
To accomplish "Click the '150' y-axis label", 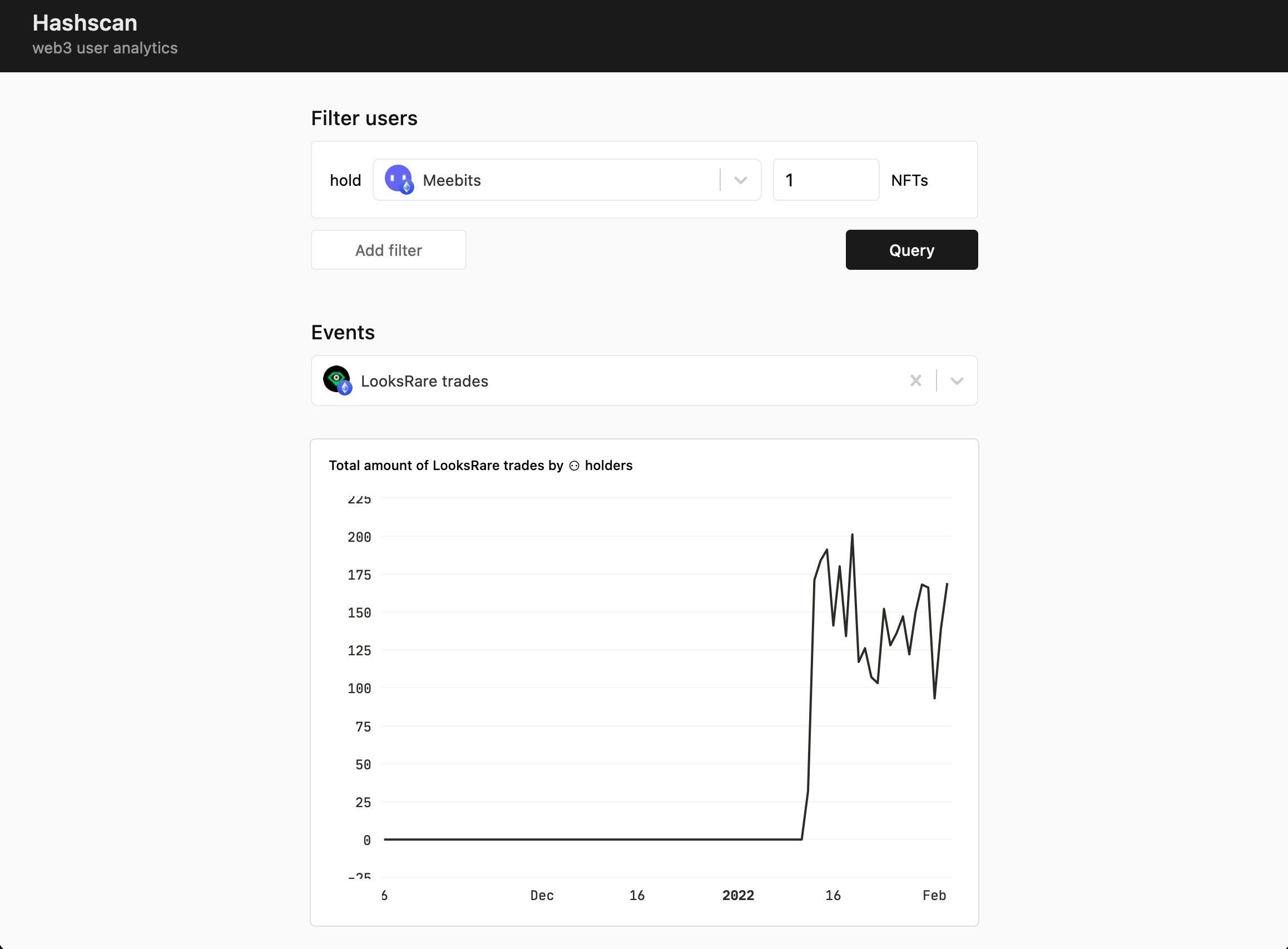I will [359, 613].
